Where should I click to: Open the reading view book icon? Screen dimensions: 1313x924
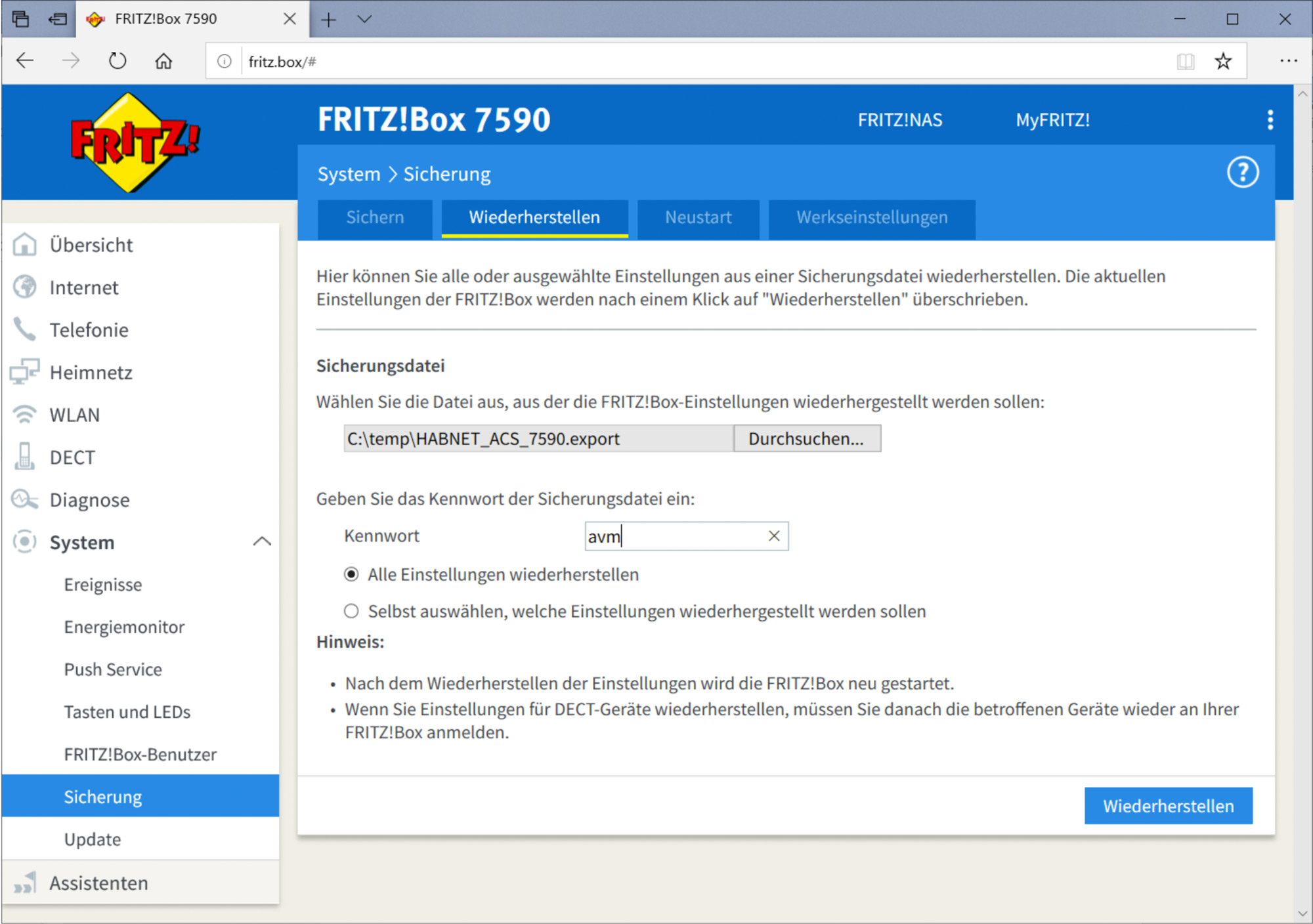(x=1185, y=62)
